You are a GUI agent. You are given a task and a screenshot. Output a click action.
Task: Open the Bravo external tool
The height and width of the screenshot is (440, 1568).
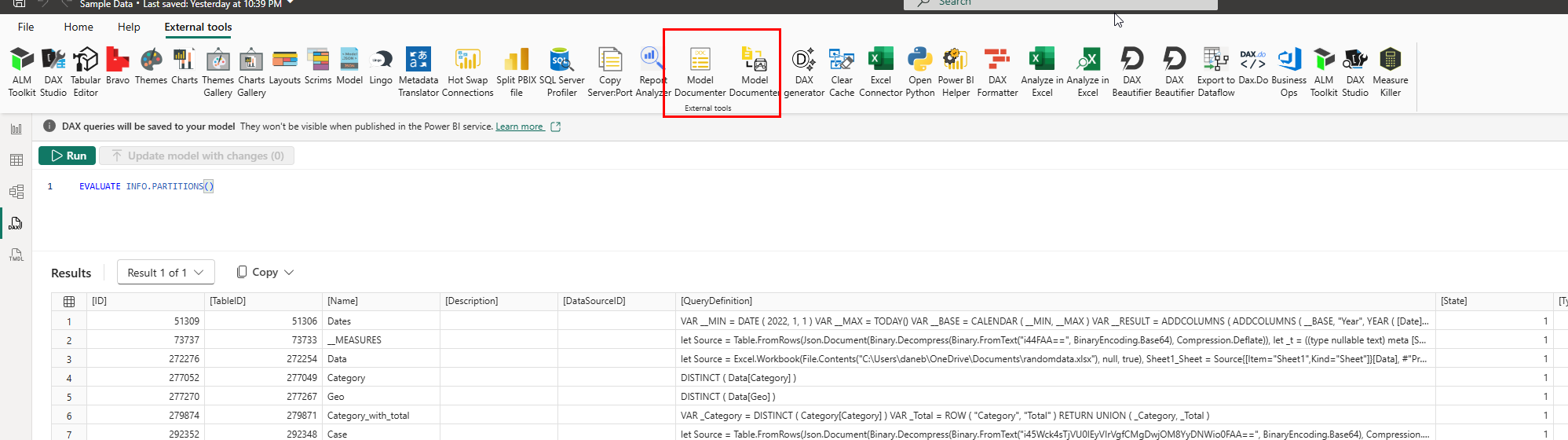(x=118, y=66)
